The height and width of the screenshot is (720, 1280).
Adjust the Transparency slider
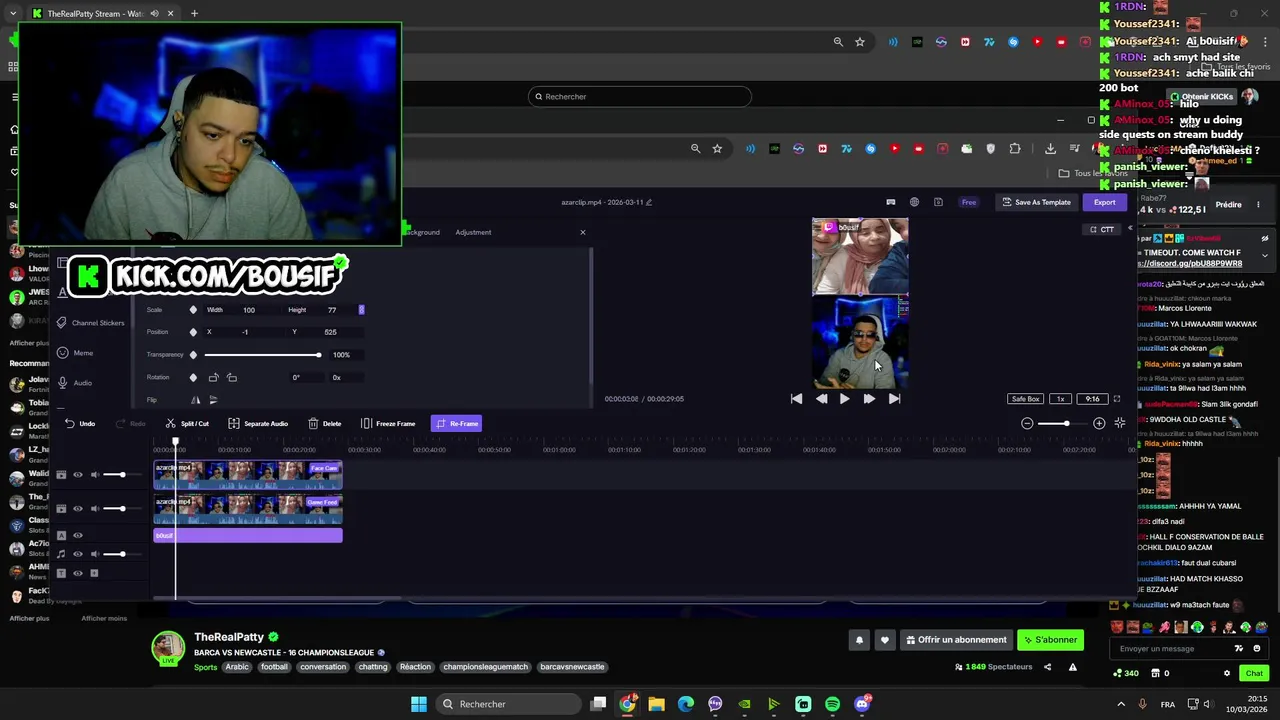263,355
